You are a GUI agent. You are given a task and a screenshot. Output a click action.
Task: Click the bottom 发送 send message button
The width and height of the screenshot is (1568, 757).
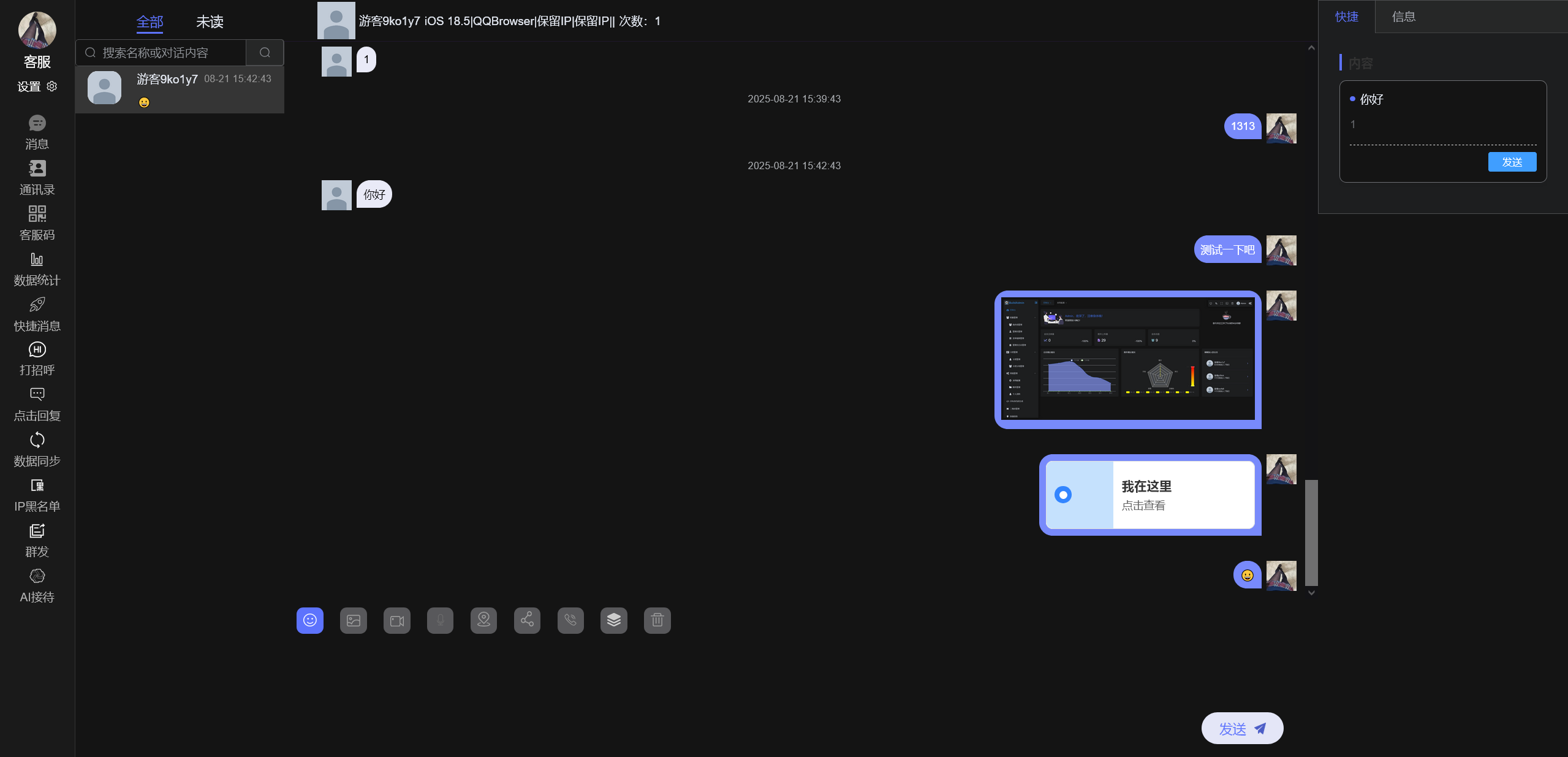[1241, 728]
